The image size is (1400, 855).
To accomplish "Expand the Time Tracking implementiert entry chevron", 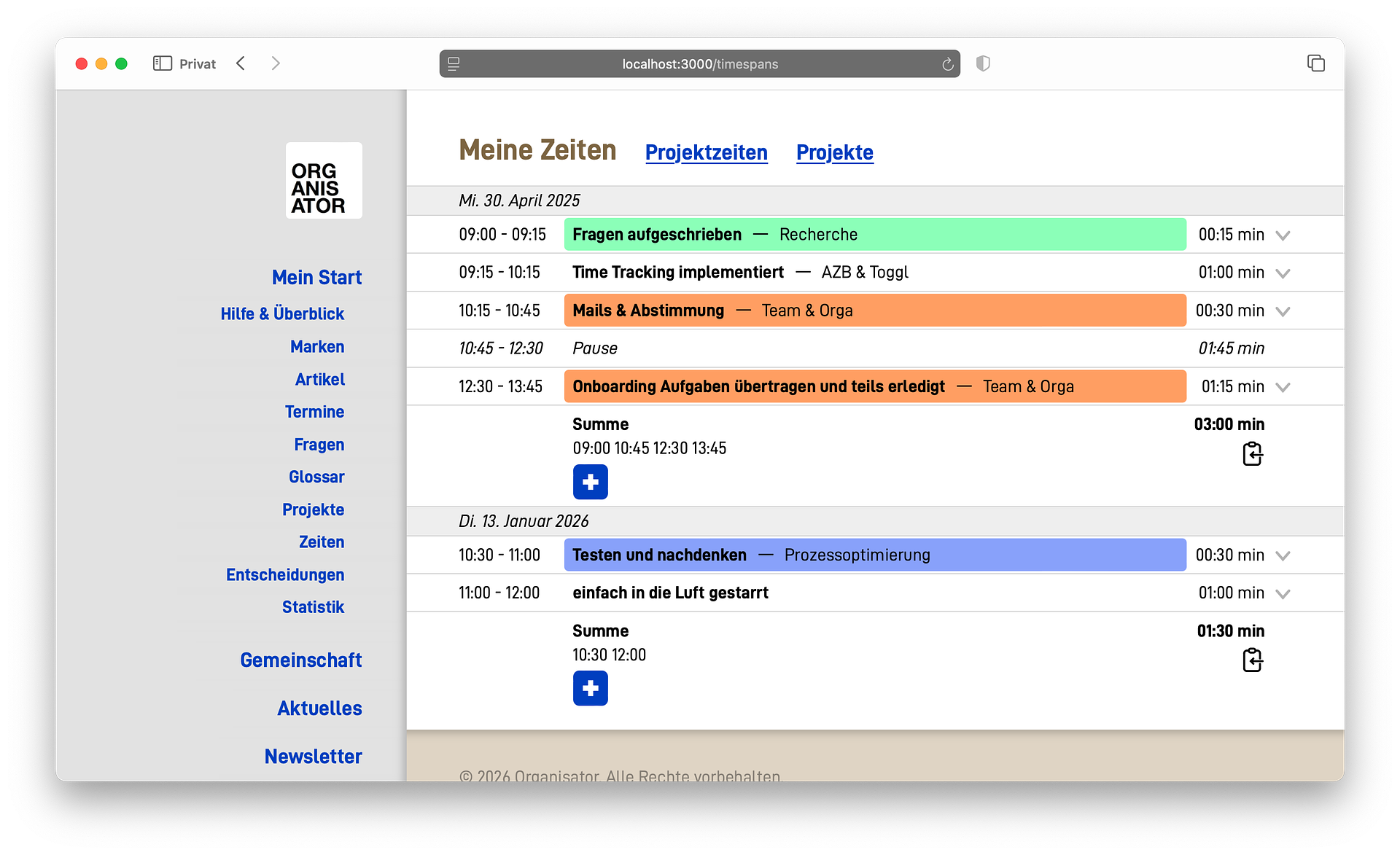I will point(1283,273).
